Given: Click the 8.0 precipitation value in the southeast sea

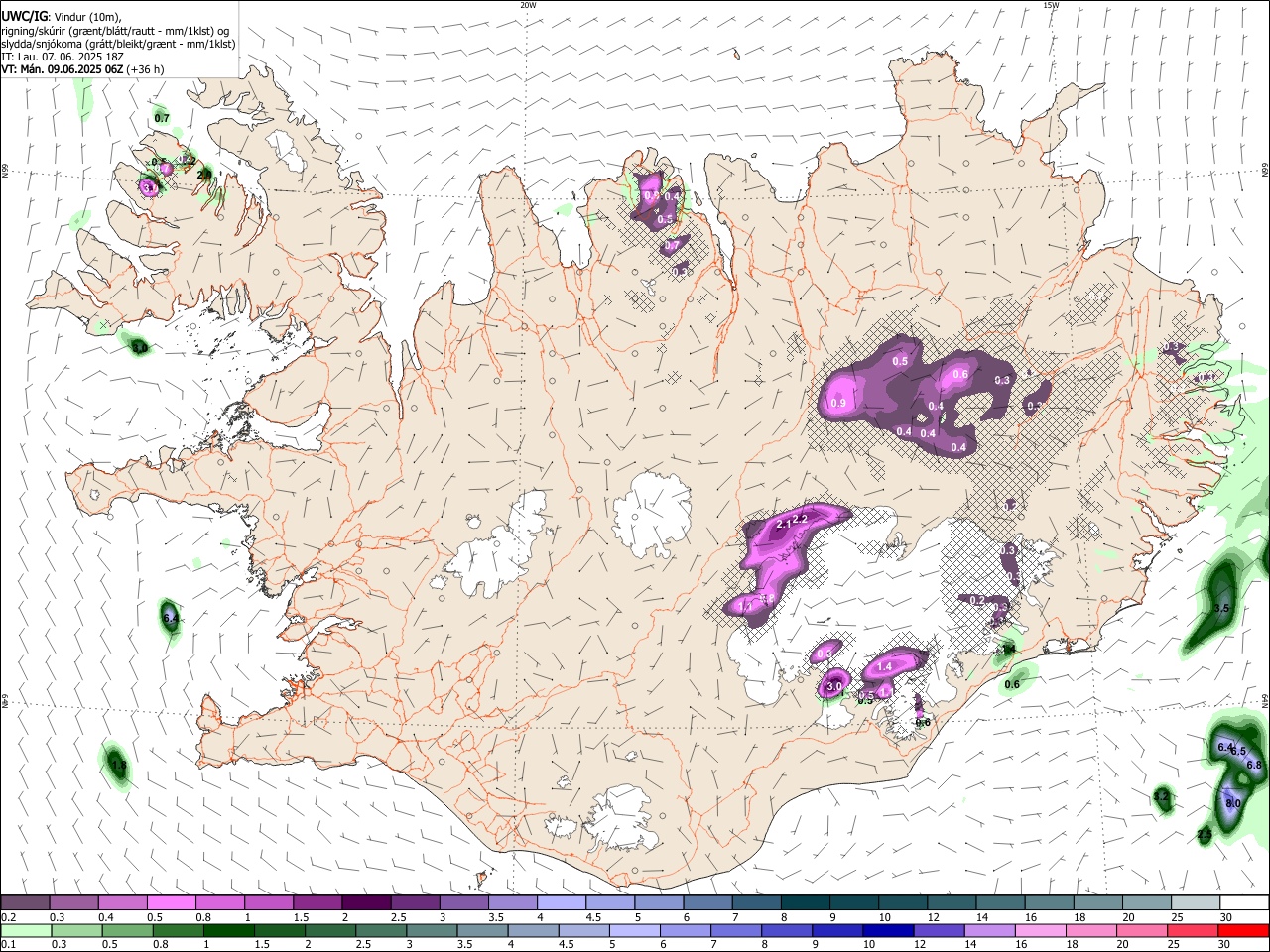Looking at the screenshot, I should pos(1233,803).
